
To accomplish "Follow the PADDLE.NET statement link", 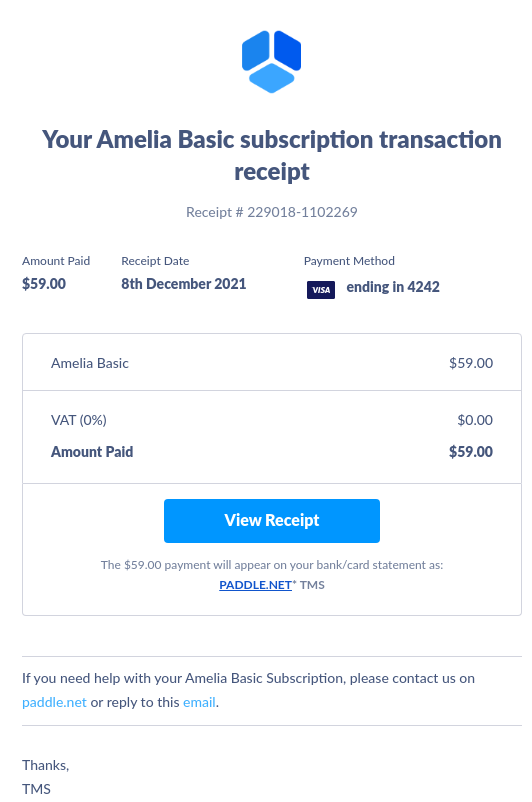I will (255, 585).
